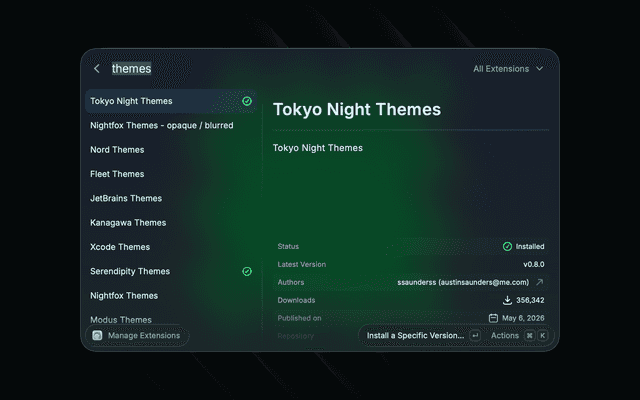
Task: Click the 356,342 downloads count
Action: (530, 300)
